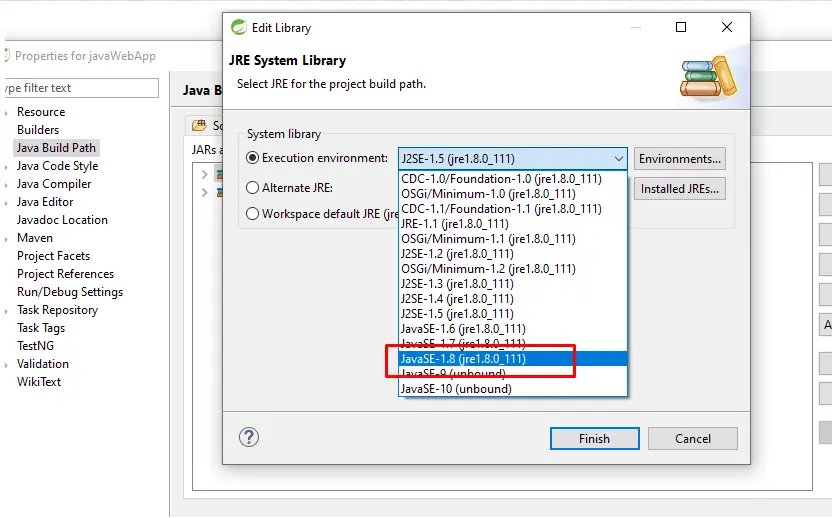Expand the Maven node arrow

tap(6, 239)
